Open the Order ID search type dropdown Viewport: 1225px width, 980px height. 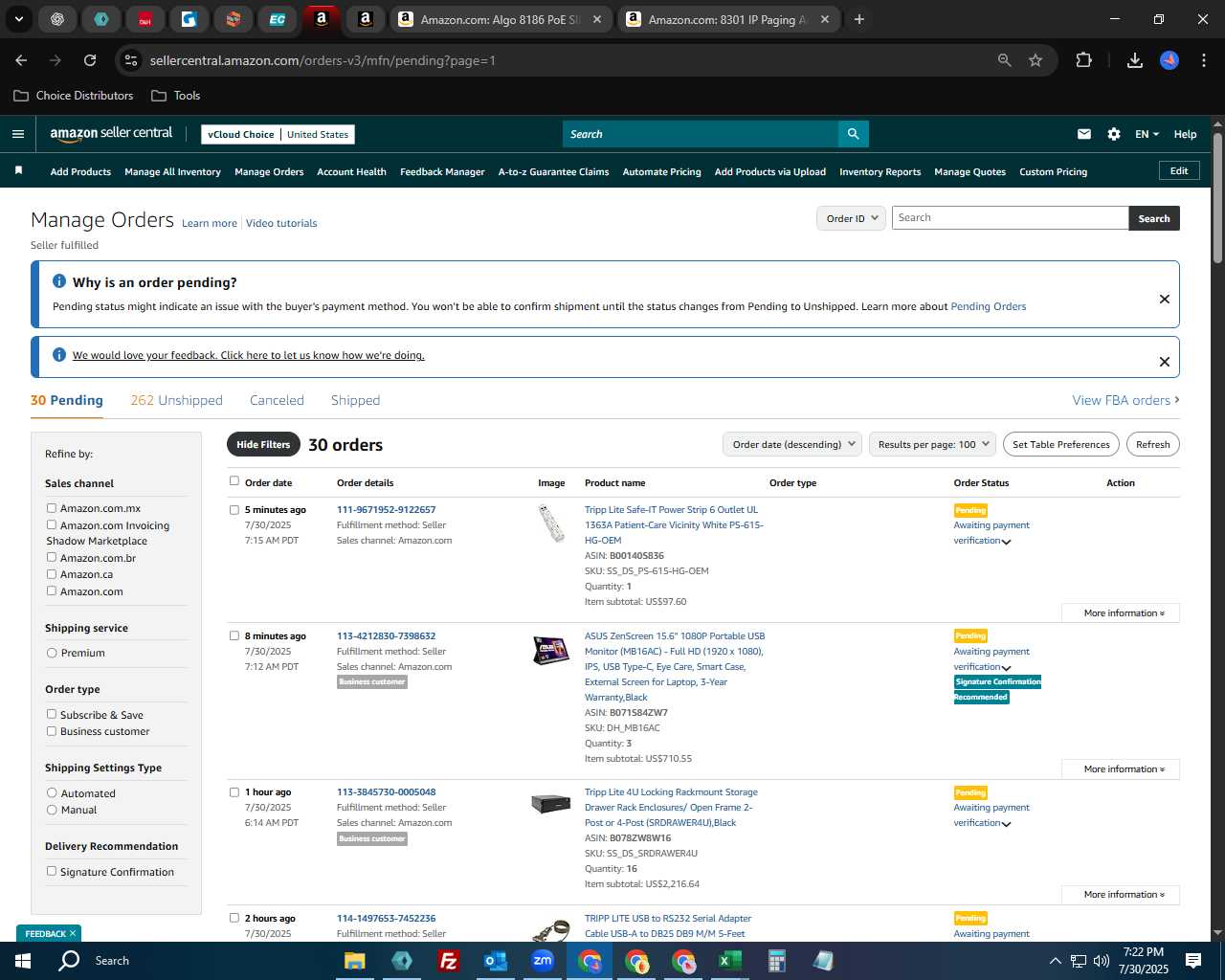(851, 218)
